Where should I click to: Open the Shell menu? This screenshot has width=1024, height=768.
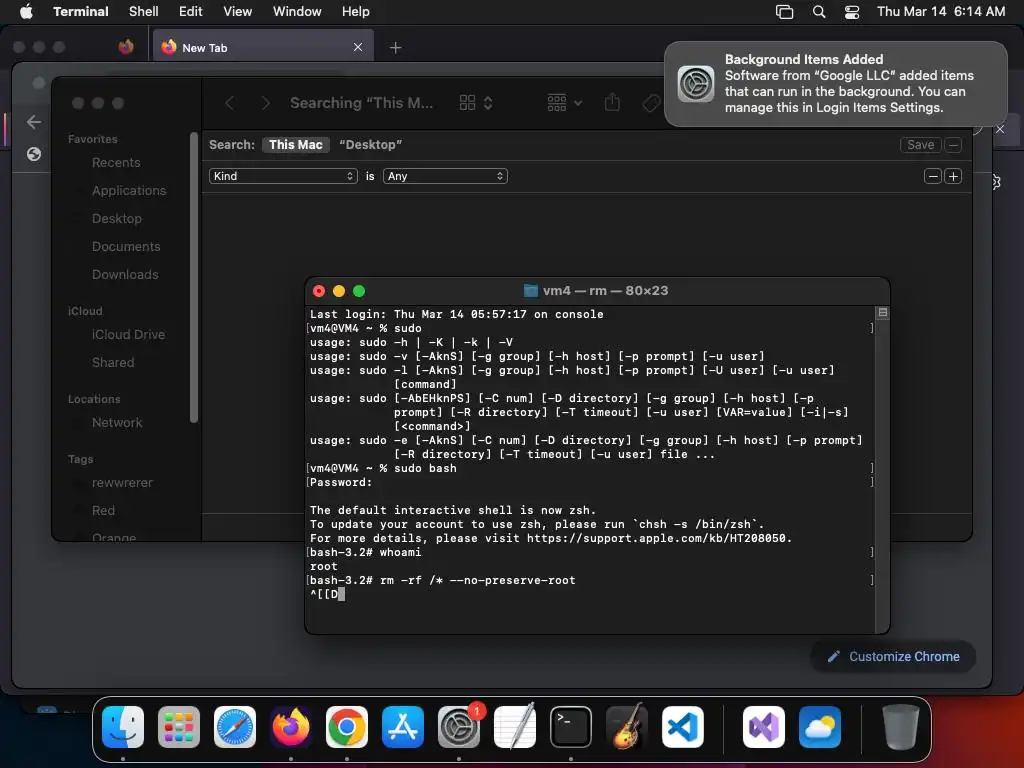pyautogui.click(x=144, y=12)
